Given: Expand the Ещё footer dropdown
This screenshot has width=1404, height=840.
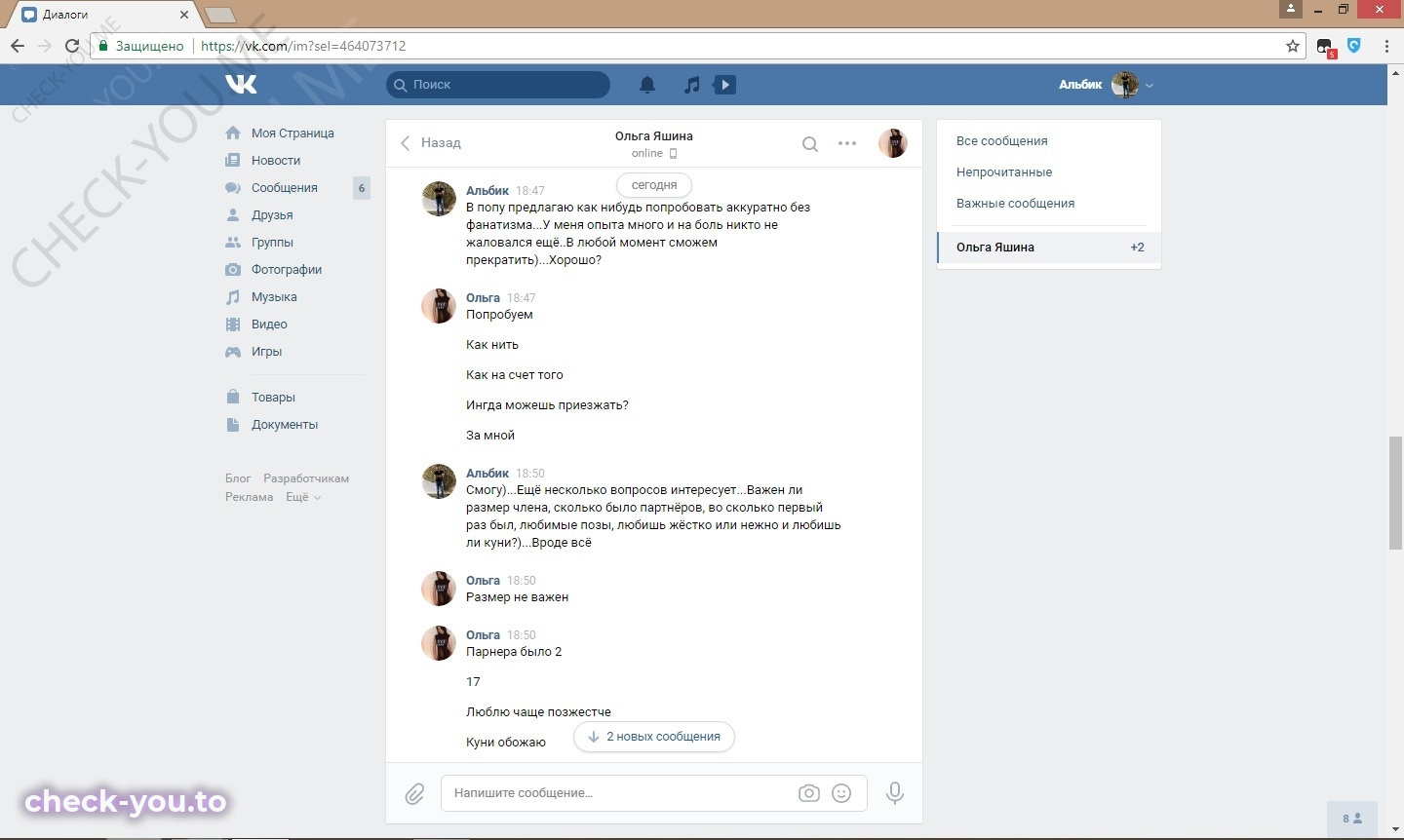Looking at the screenshot, I should click(x=302, y=497).
